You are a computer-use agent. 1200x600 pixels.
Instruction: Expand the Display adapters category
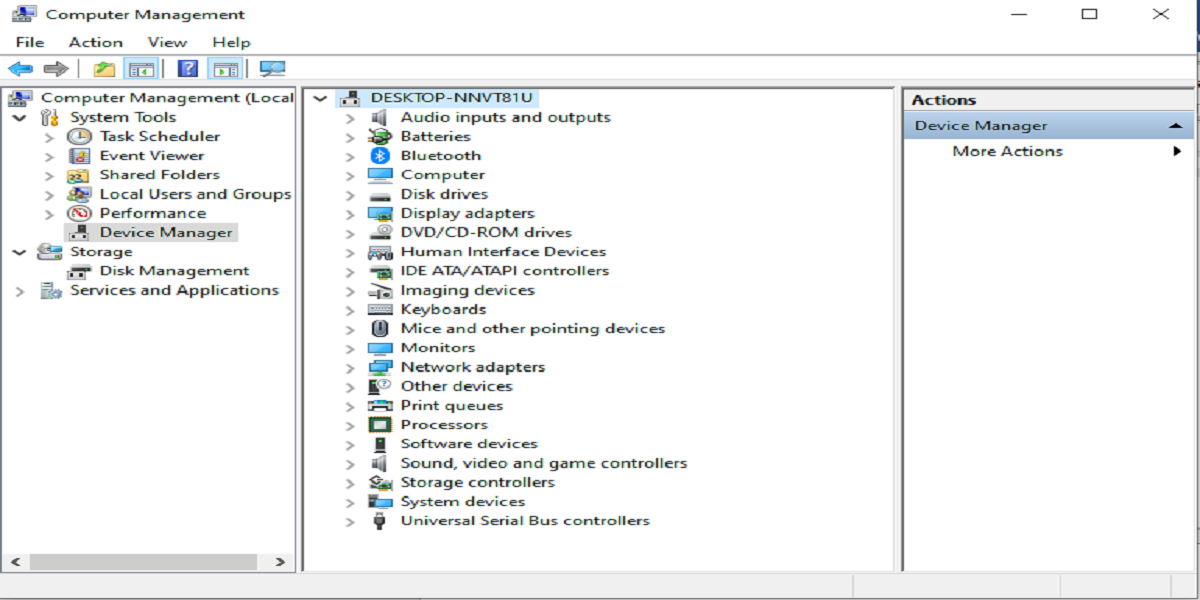click(350, 214)
